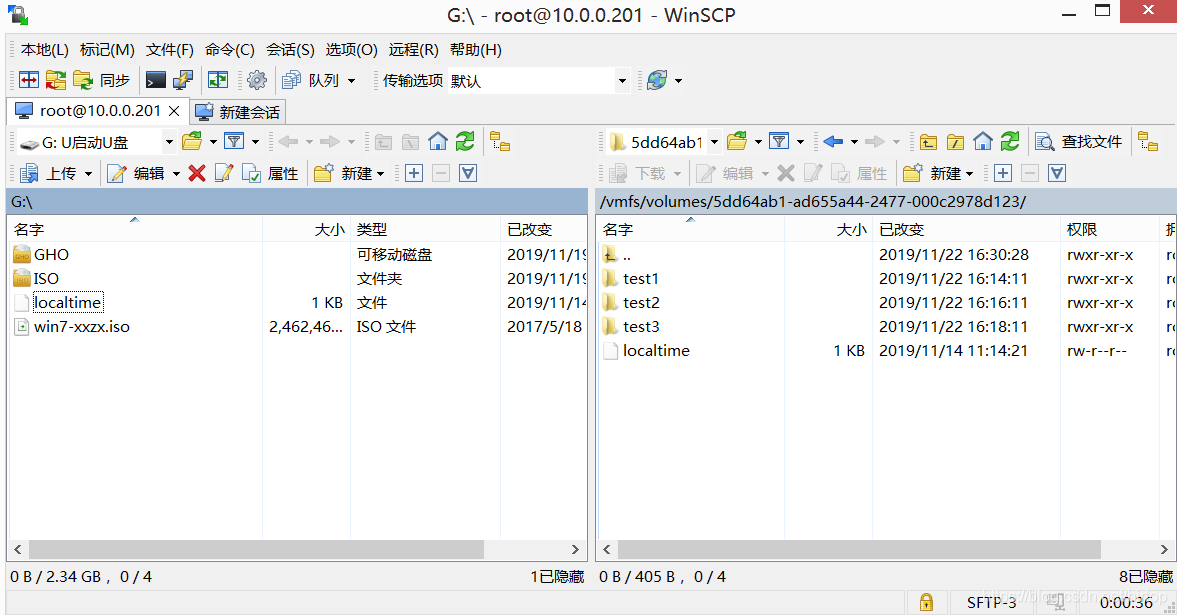Expand the Queue (队列) dropdown arrow
Screen dimensions: 1177x615
click(351, 80)
